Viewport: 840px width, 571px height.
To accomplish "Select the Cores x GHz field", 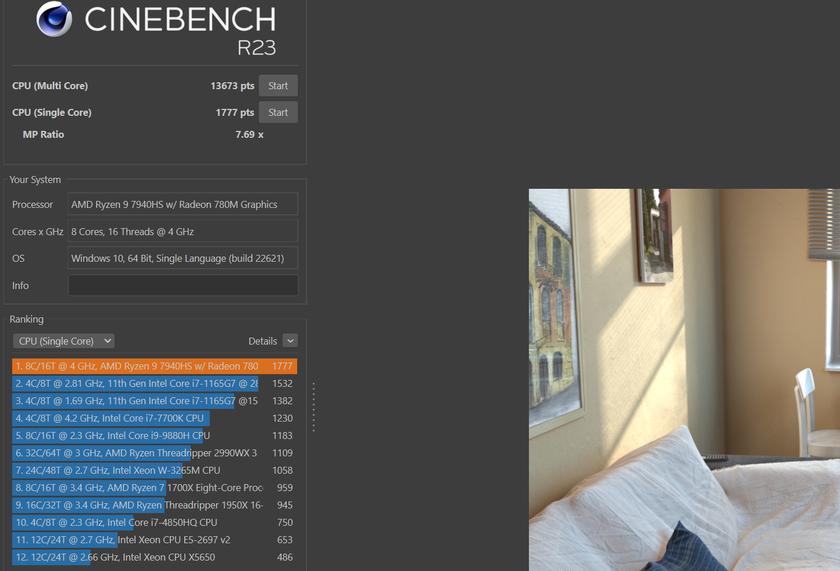I will tap(183, 231).
